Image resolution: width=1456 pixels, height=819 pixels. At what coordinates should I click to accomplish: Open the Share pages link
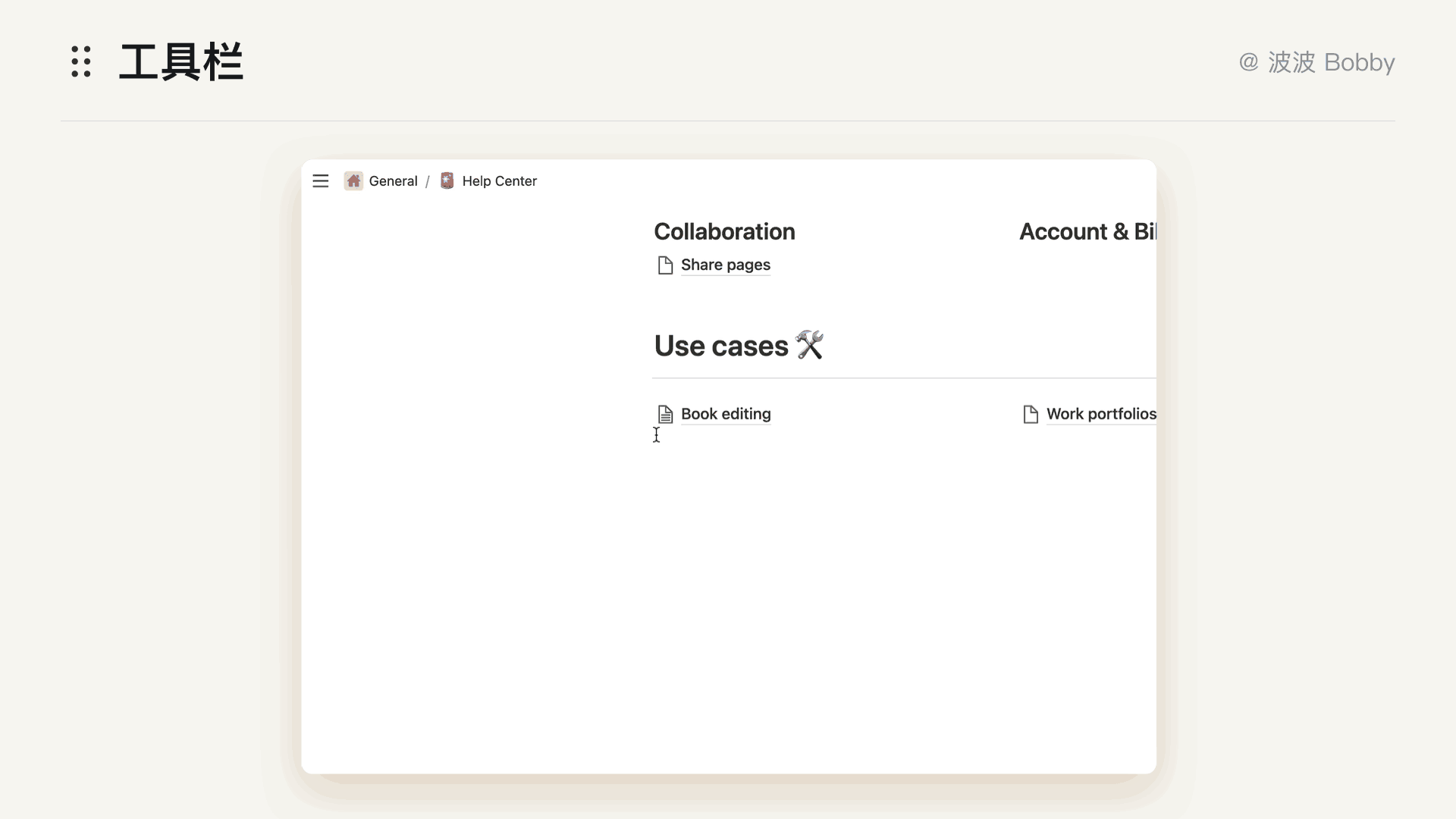pos(725,265)
